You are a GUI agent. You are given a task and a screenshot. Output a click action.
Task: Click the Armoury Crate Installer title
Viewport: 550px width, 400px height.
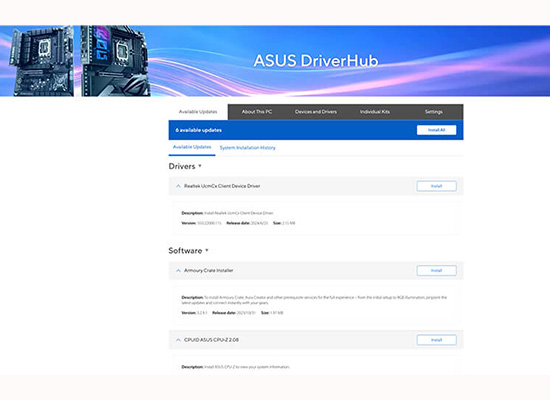(208, 271)
